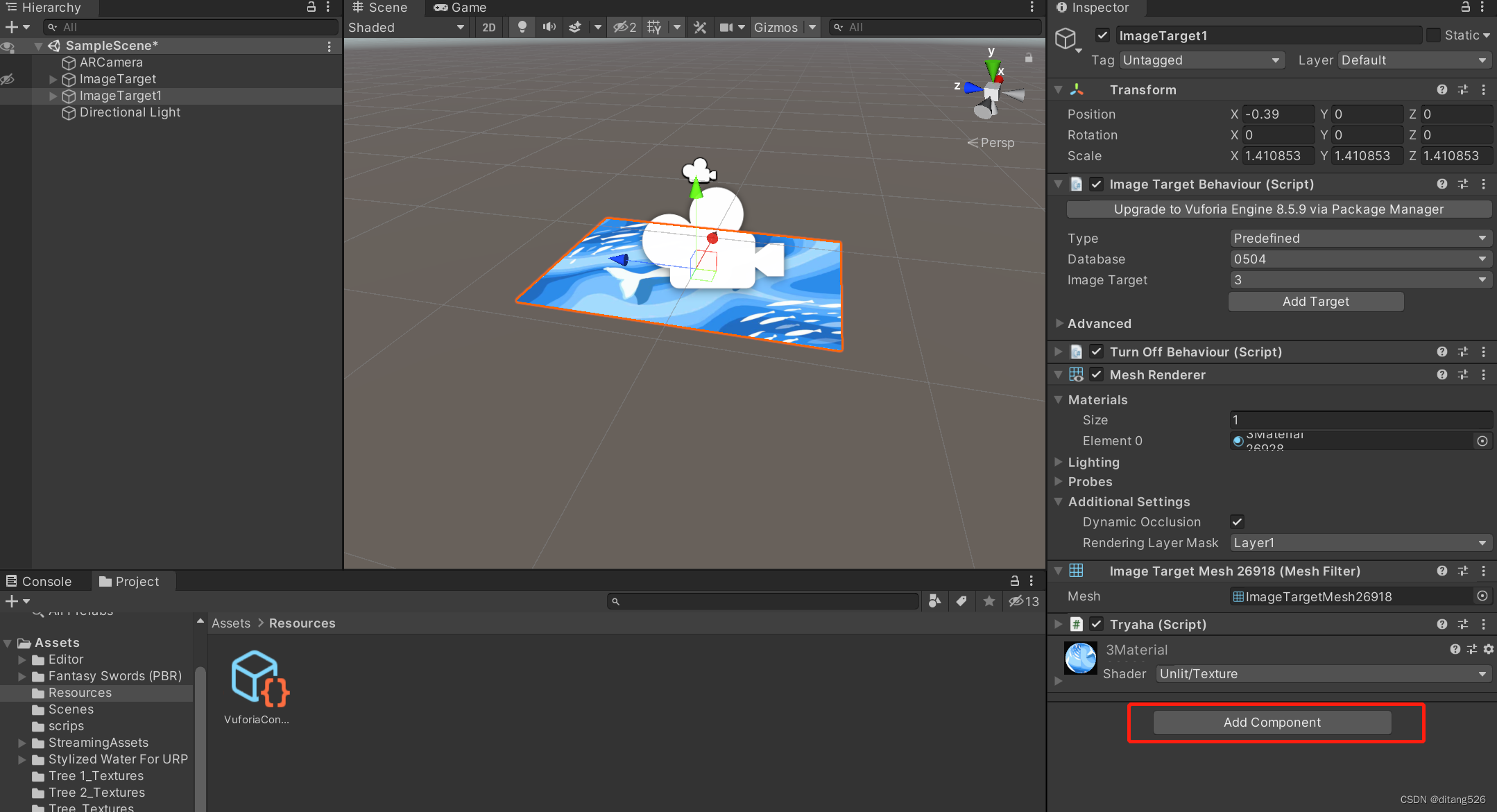This screenshot has width=1497, height=812.
Task: Click favorites star in Project panel
Action: (989, 601)
